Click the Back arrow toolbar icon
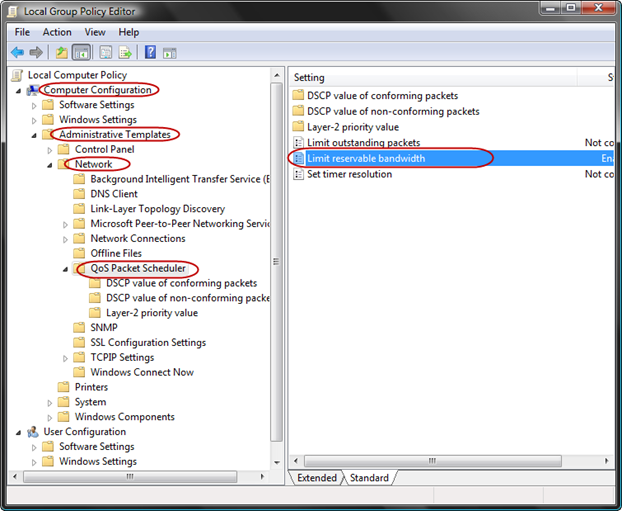Image resolution: width=622 pixels, height=511 pixels. click(x=18, y=52)
